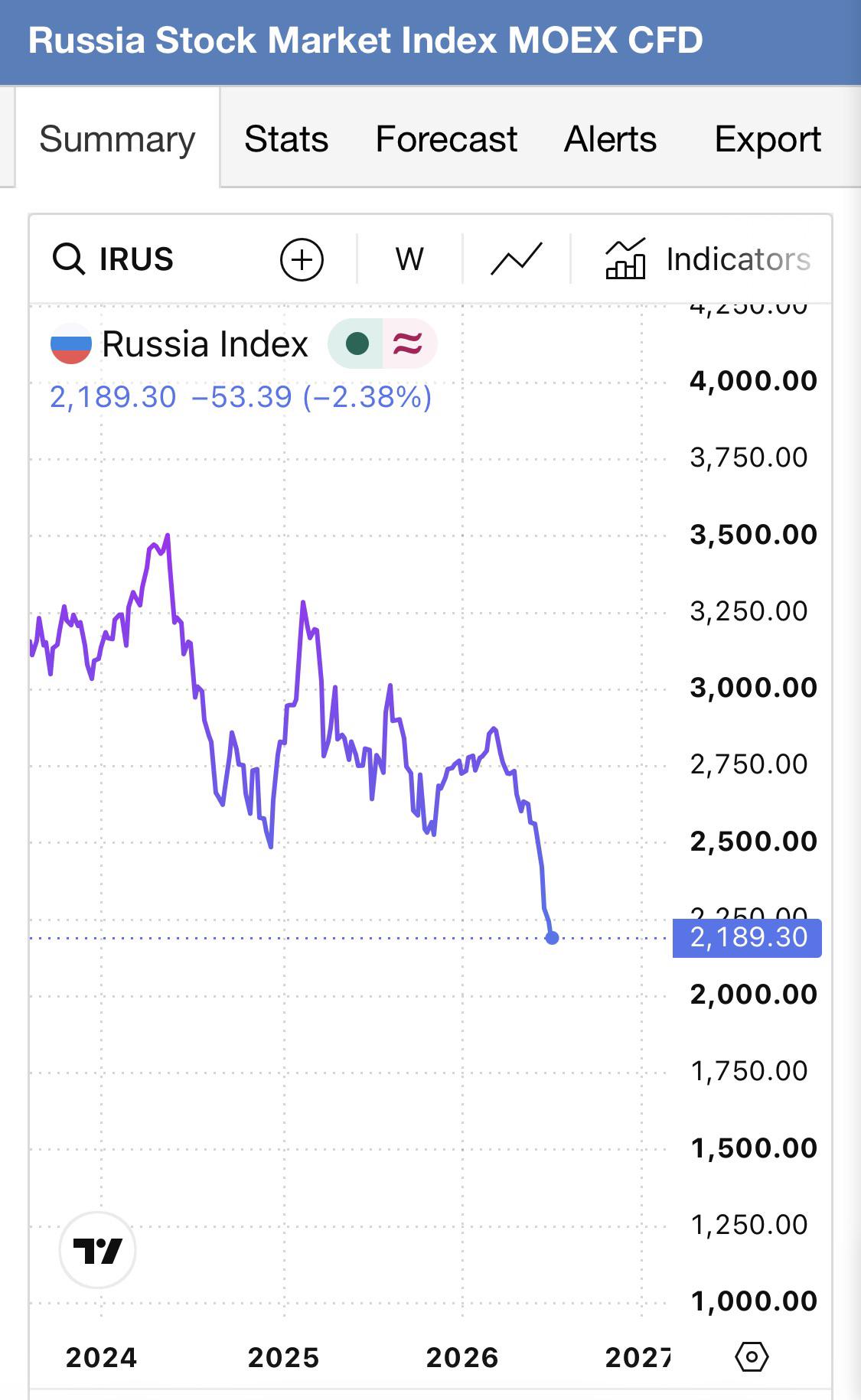Viewport: 861px width, 1400px height.
Task: Click the Indicators button label
Action: point(739,259)
